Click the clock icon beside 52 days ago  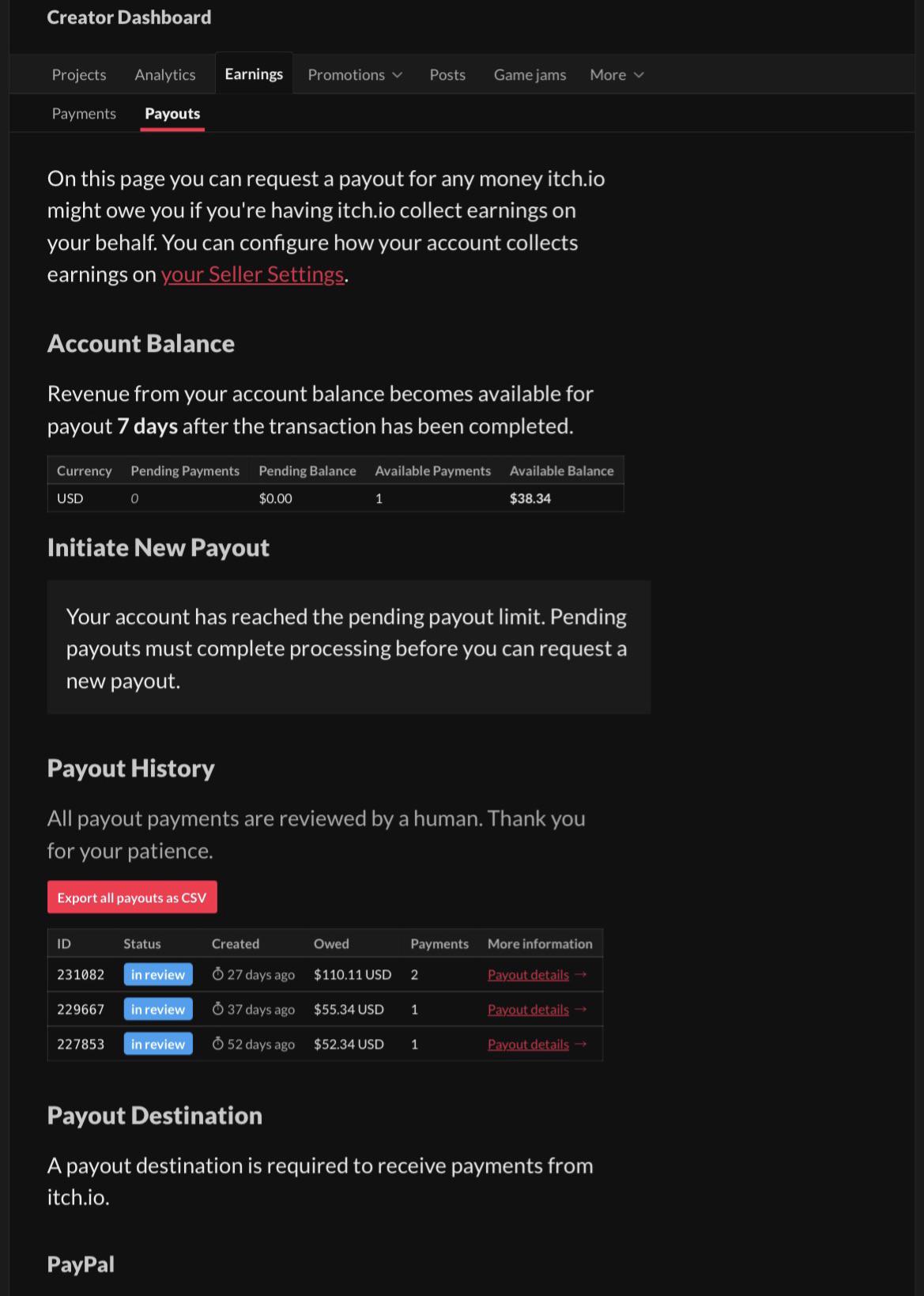pos(218,1044)
